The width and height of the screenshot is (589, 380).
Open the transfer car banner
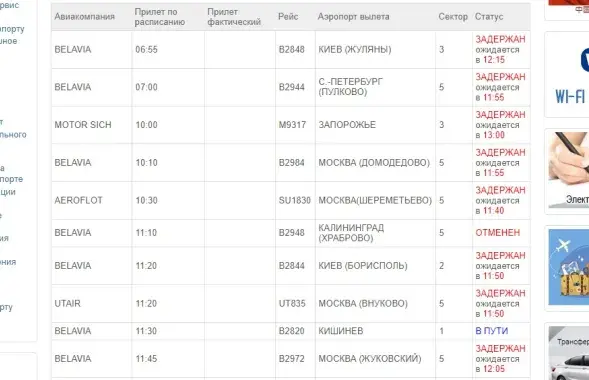568,353
